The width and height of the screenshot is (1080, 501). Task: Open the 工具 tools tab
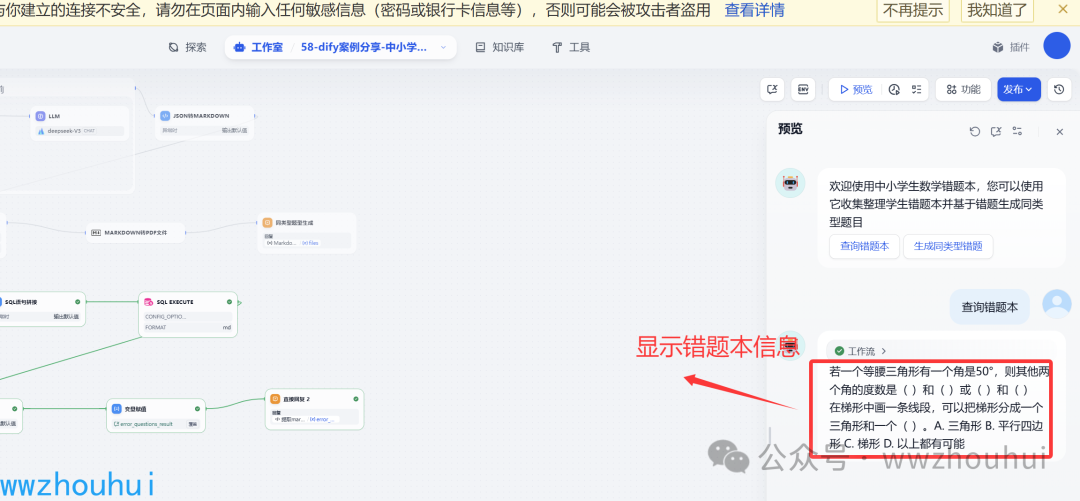571,47
